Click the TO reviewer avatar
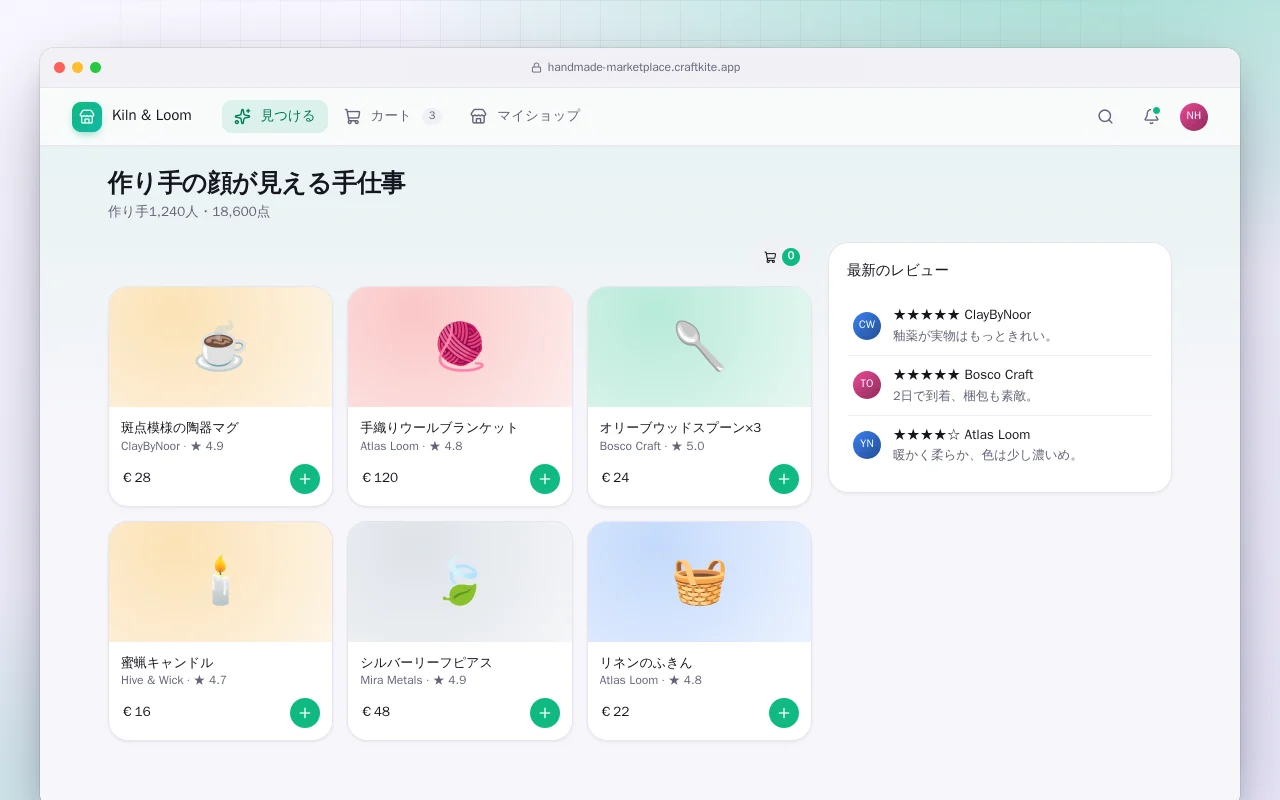 point(867,385)
